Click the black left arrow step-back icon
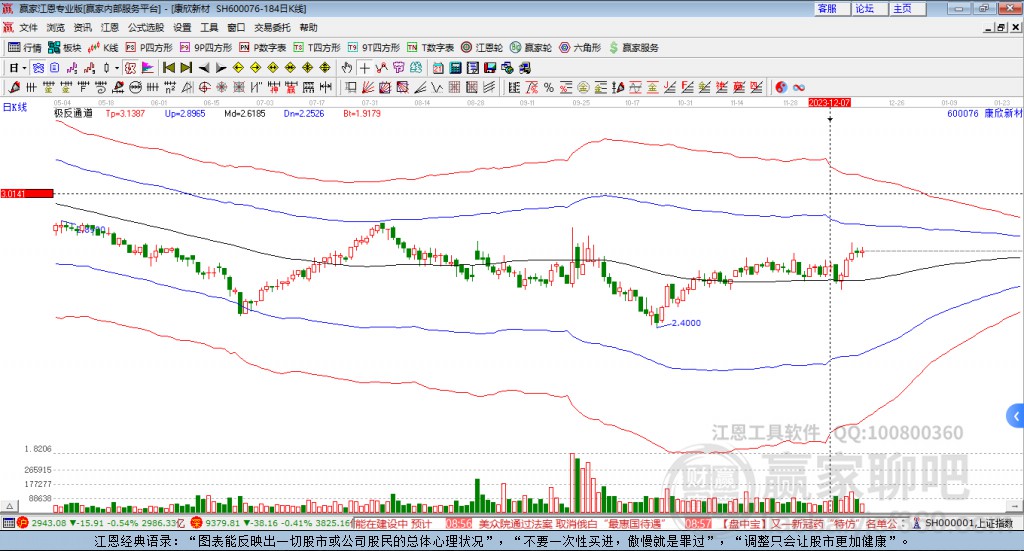Screen dimensions: 1024x551 [x=204, y=68]
